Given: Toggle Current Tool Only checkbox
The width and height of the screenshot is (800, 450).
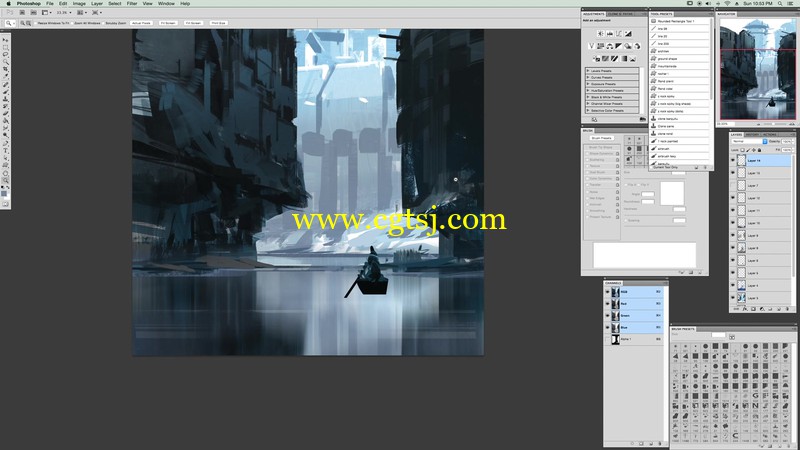Looking at the screenshot, I should pyautogui.click(x=651, y=167).
